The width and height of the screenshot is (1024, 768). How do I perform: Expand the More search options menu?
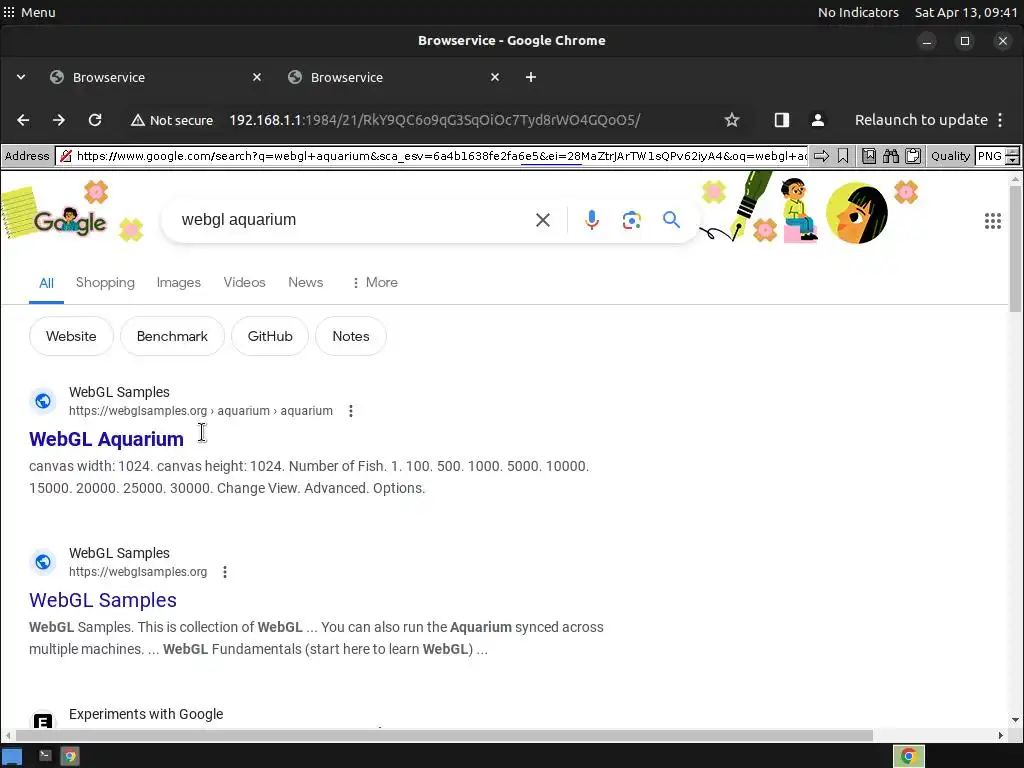[375, 282]
